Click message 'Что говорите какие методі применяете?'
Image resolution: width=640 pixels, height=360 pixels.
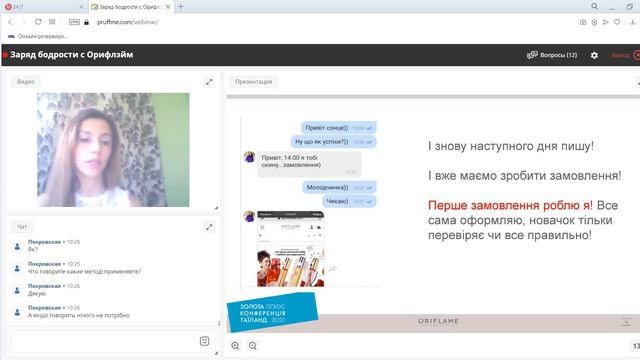pyautogui.click(x=84, y=271)
